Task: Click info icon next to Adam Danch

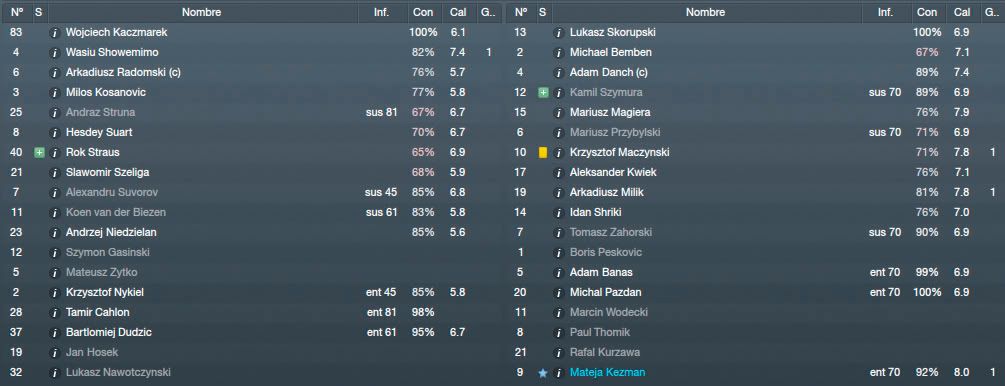Action: click(559, 72)
